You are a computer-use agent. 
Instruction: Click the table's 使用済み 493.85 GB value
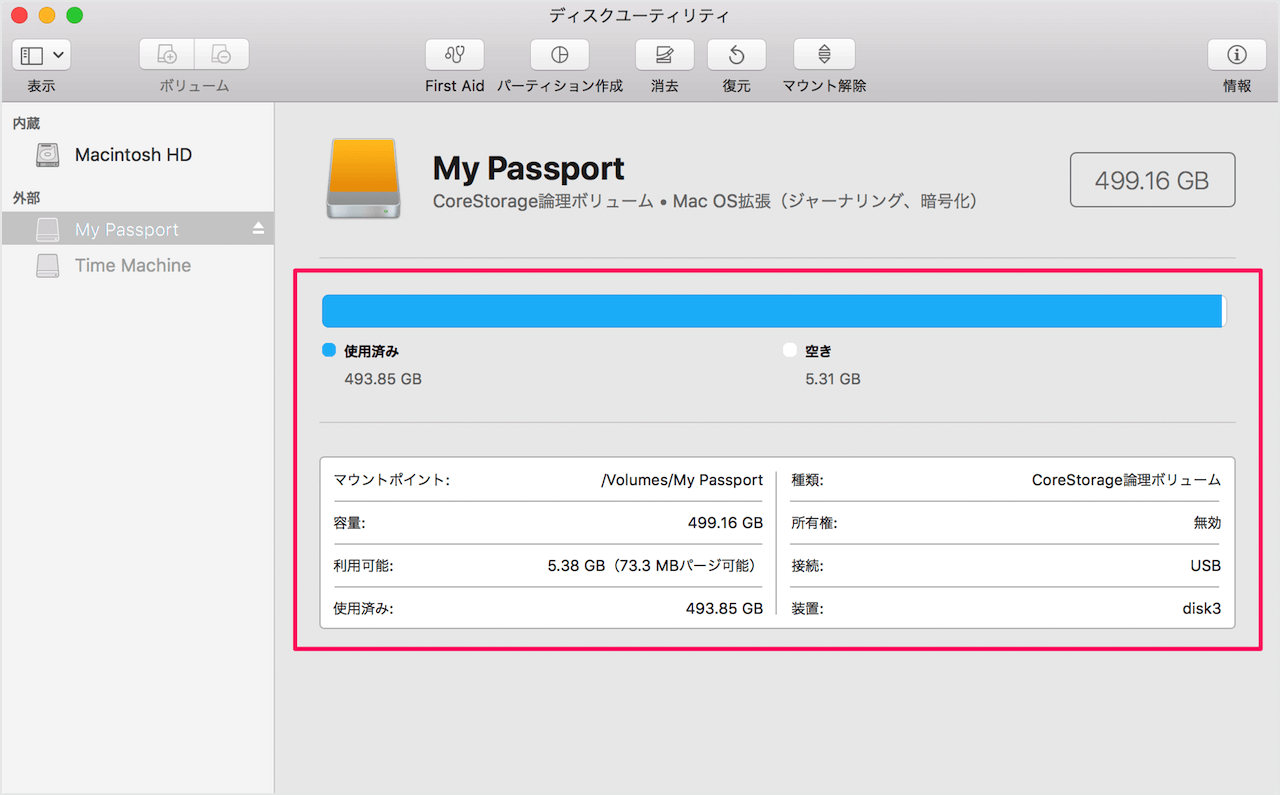[x=725, y=608]
